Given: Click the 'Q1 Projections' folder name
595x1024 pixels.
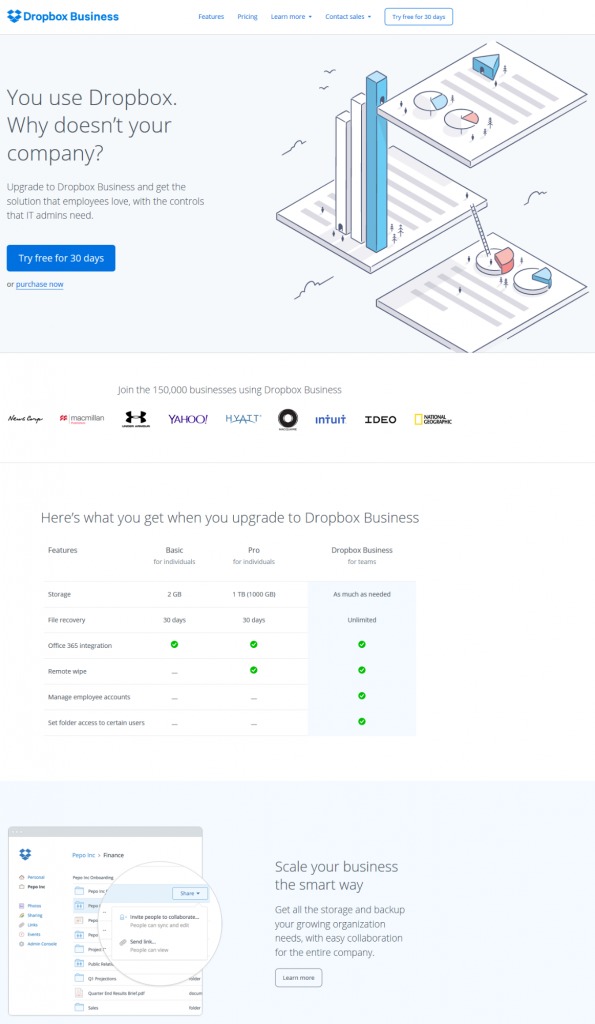Looking at the screenshot, I should click(x=102, y=978).
